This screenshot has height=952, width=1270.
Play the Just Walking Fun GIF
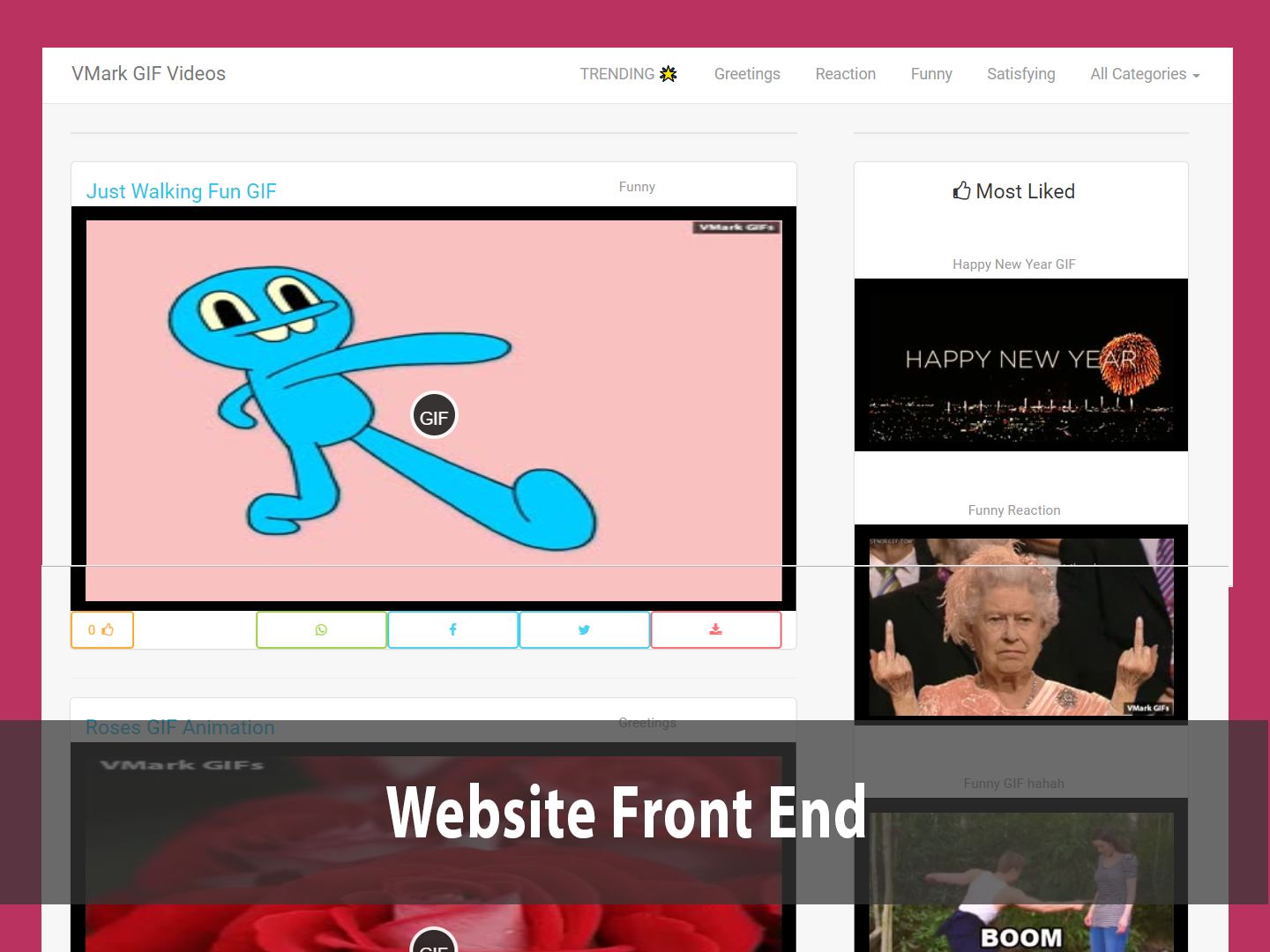[434, 416]
